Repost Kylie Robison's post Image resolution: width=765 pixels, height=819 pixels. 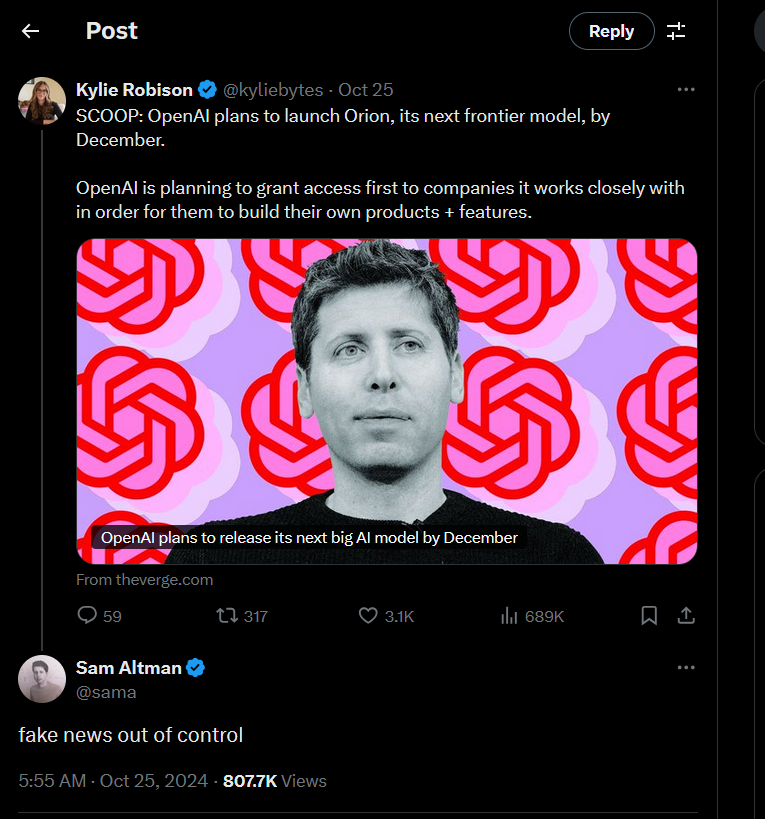point(228,616)
